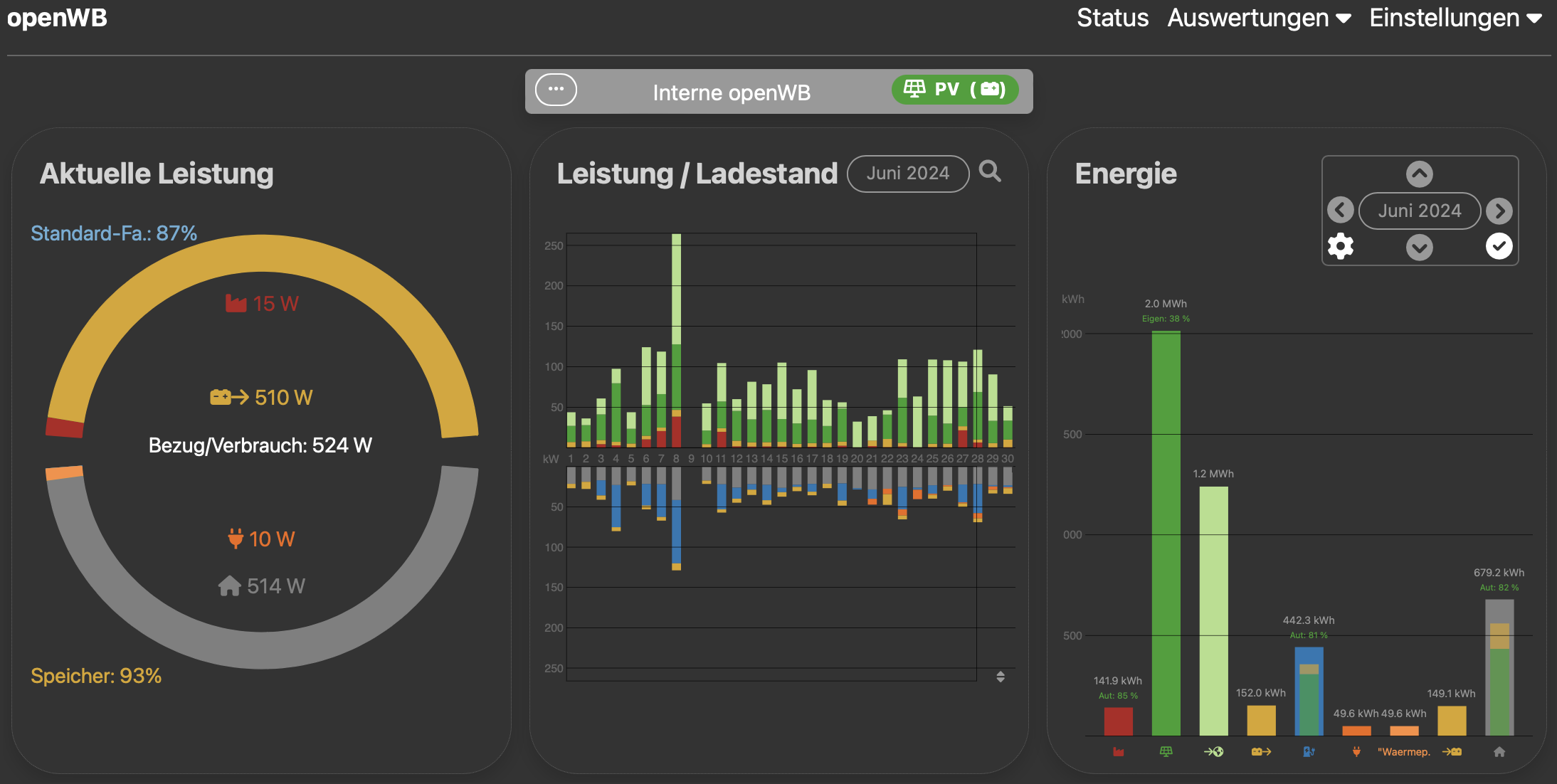Click the solar panel icon under Energie chart

tap(1166, 752)
